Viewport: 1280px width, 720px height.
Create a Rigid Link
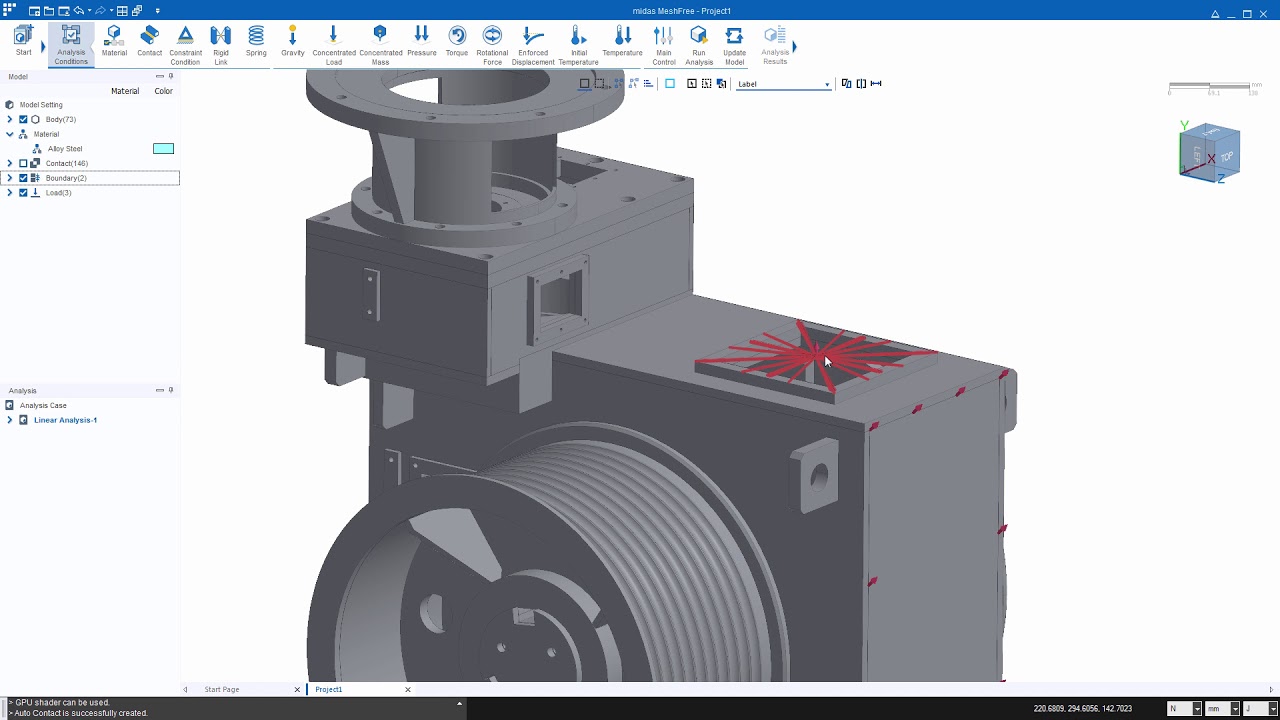[x=221, y=45]
